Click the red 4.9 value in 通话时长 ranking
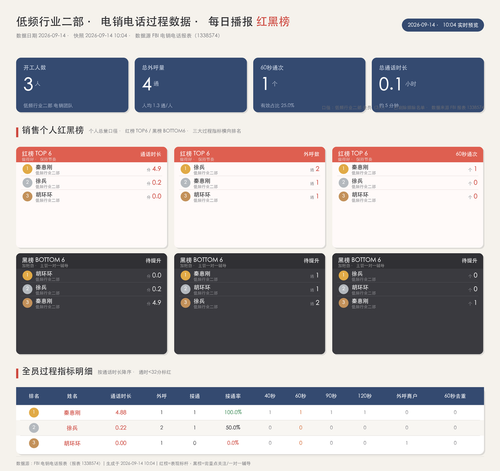Screen dimensions: 500x471 click(x=157, y=169)
